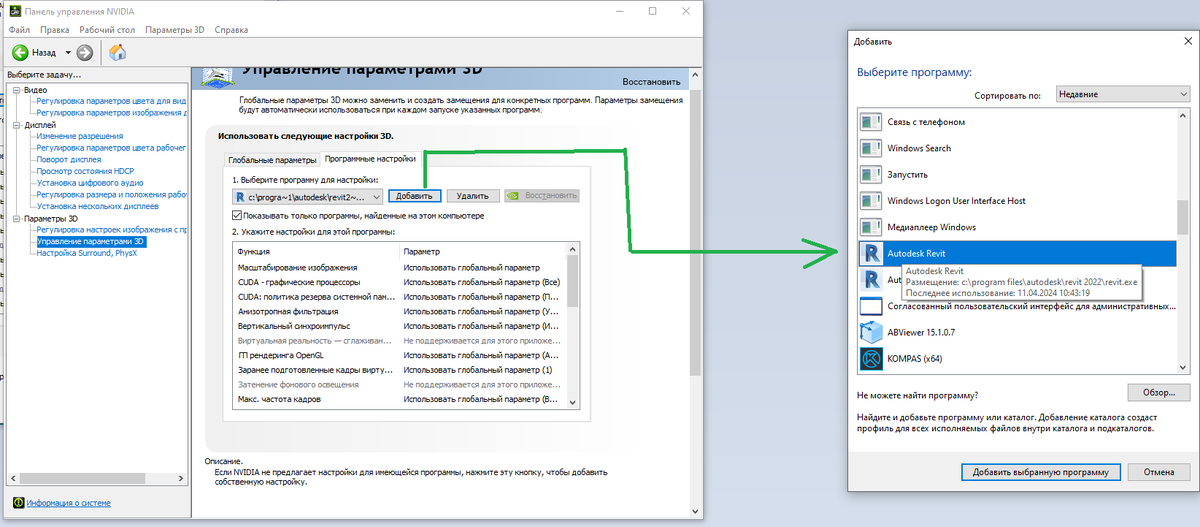Open history arrow next to Назад

(x=68, y=52)
